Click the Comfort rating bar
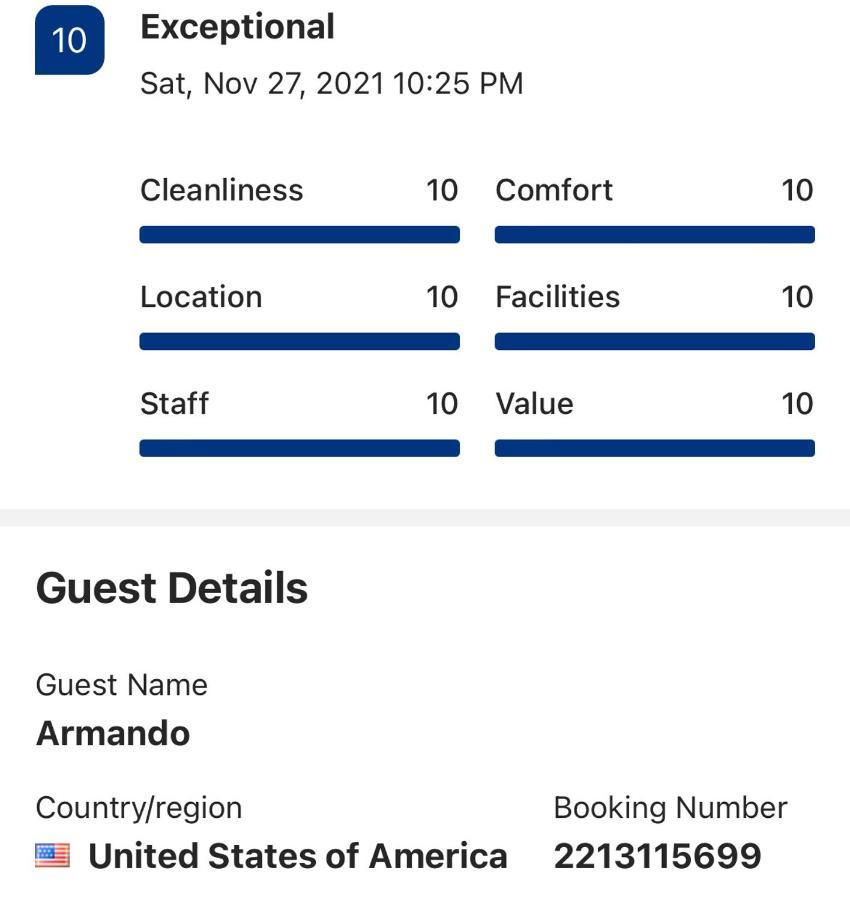This screenshot has height=900, width=850. (655, 235)
